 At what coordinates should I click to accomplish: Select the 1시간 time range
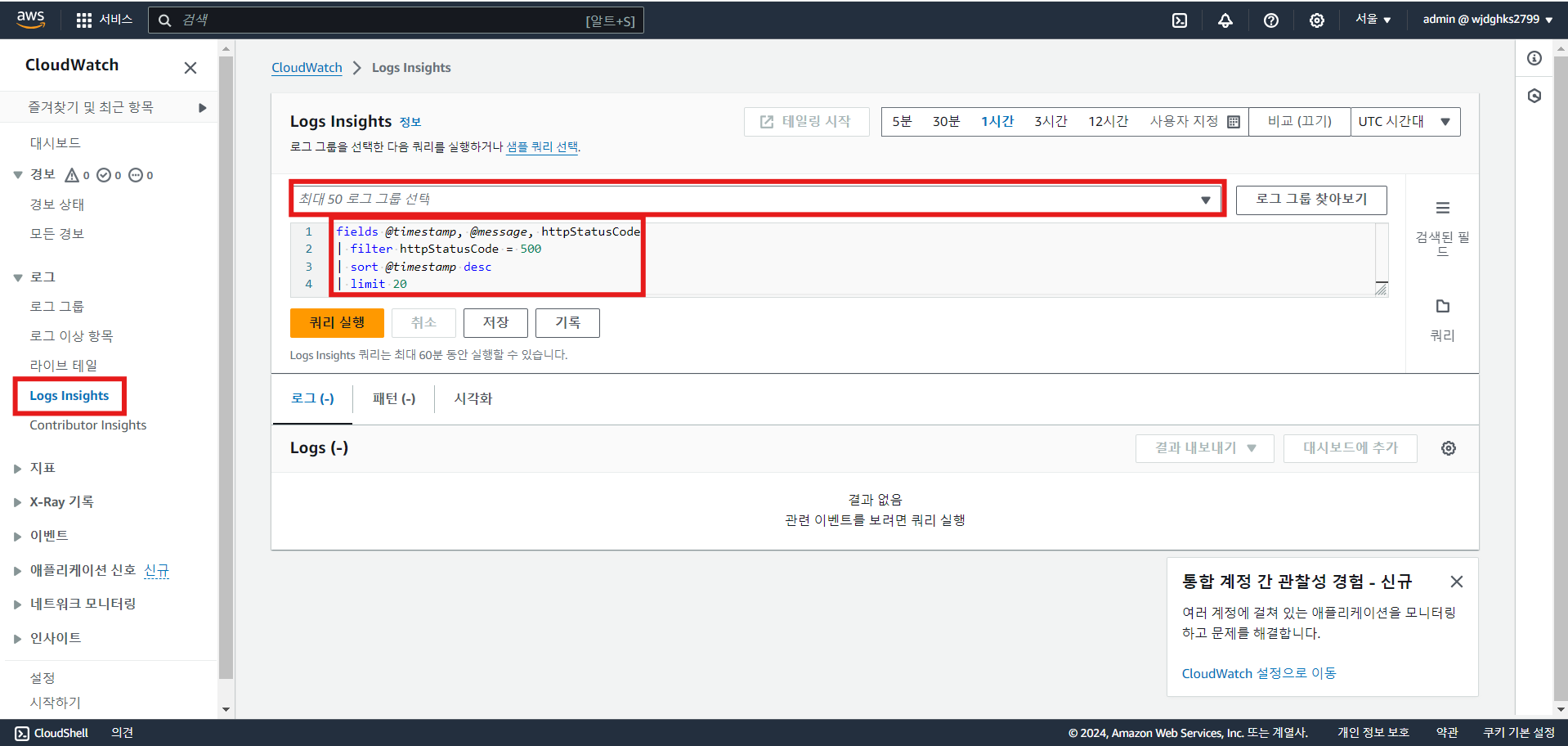997,122
